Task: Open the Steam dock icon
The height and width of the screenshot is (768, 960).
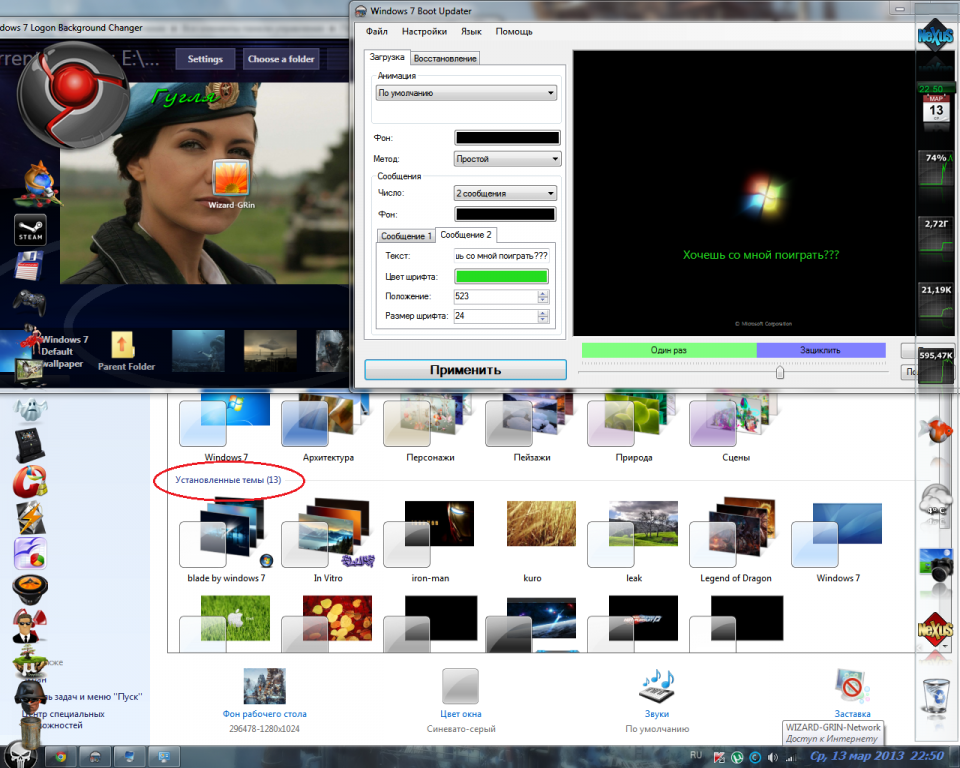Action: (29, 229)
